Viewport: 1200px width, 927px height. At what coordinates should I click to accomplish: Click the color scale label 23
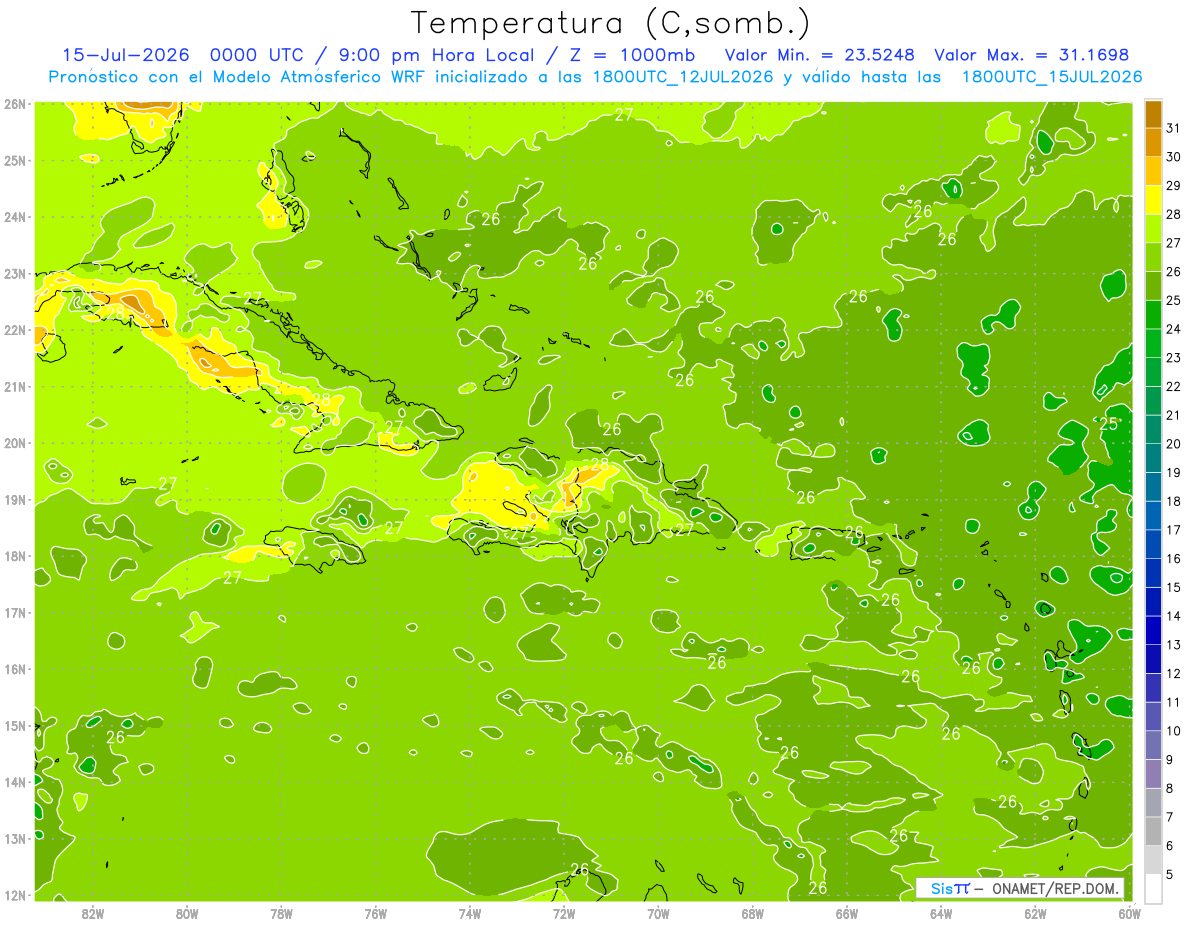click(x=1173, y=358)
